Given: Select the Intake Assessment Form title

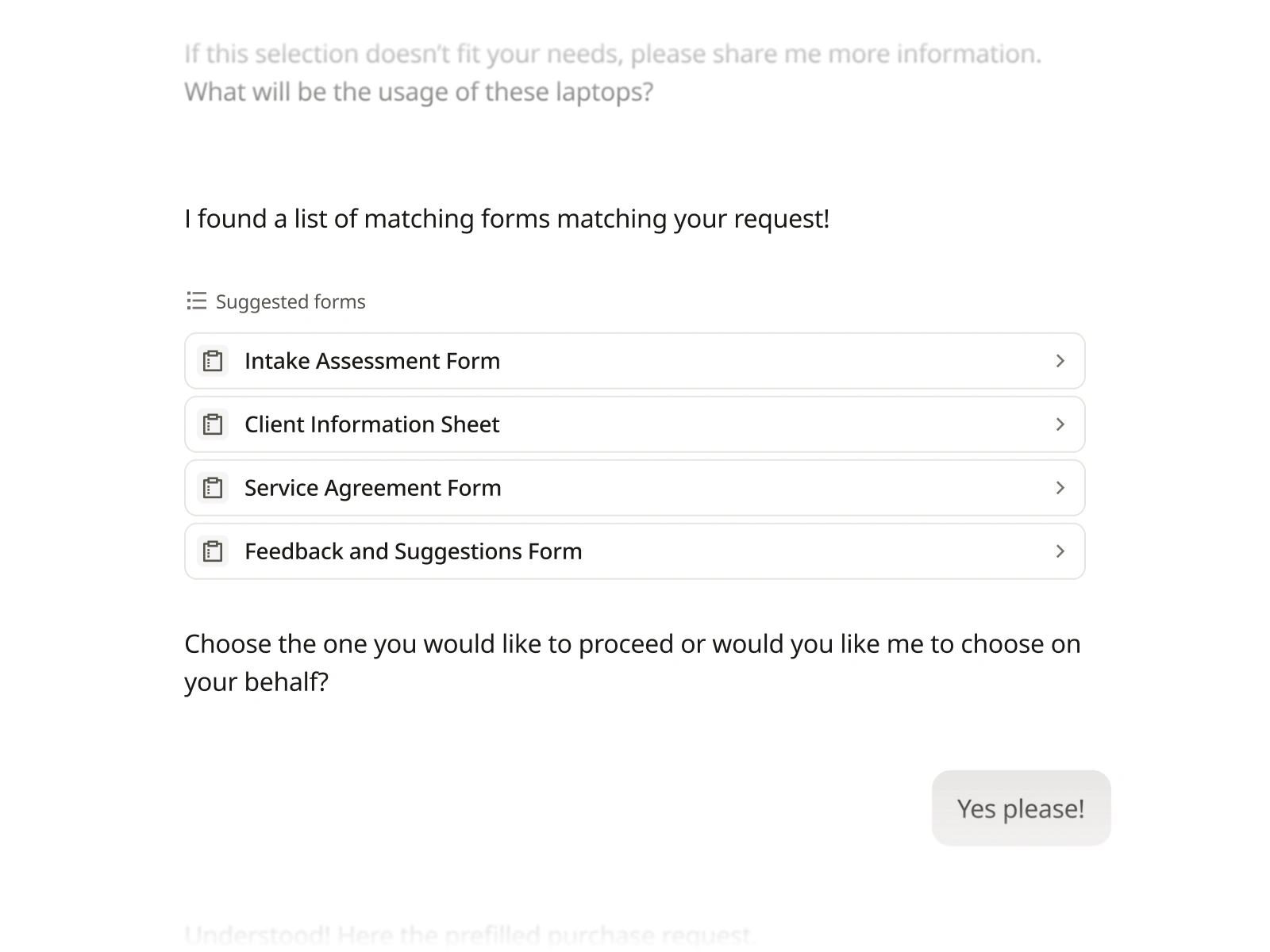Looking at the screenshot, I should (x=372, y=361).
